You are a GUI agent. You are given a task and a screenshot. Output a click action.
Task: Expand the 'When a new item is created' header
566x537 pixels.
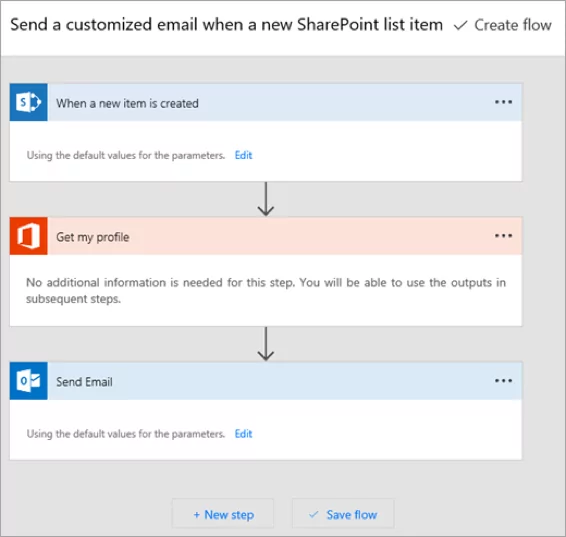(x=266, y=102)
